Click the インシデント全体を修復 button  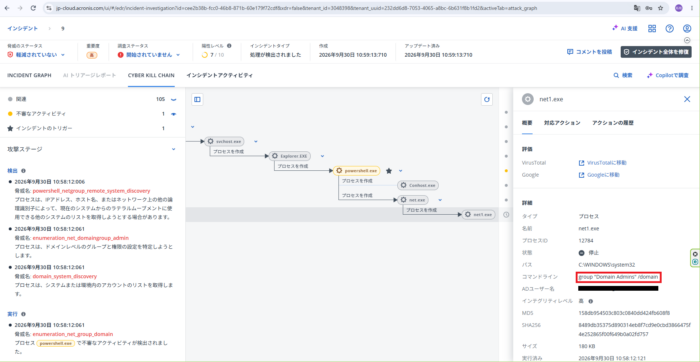pyautogui.click(x=656, y=52)
